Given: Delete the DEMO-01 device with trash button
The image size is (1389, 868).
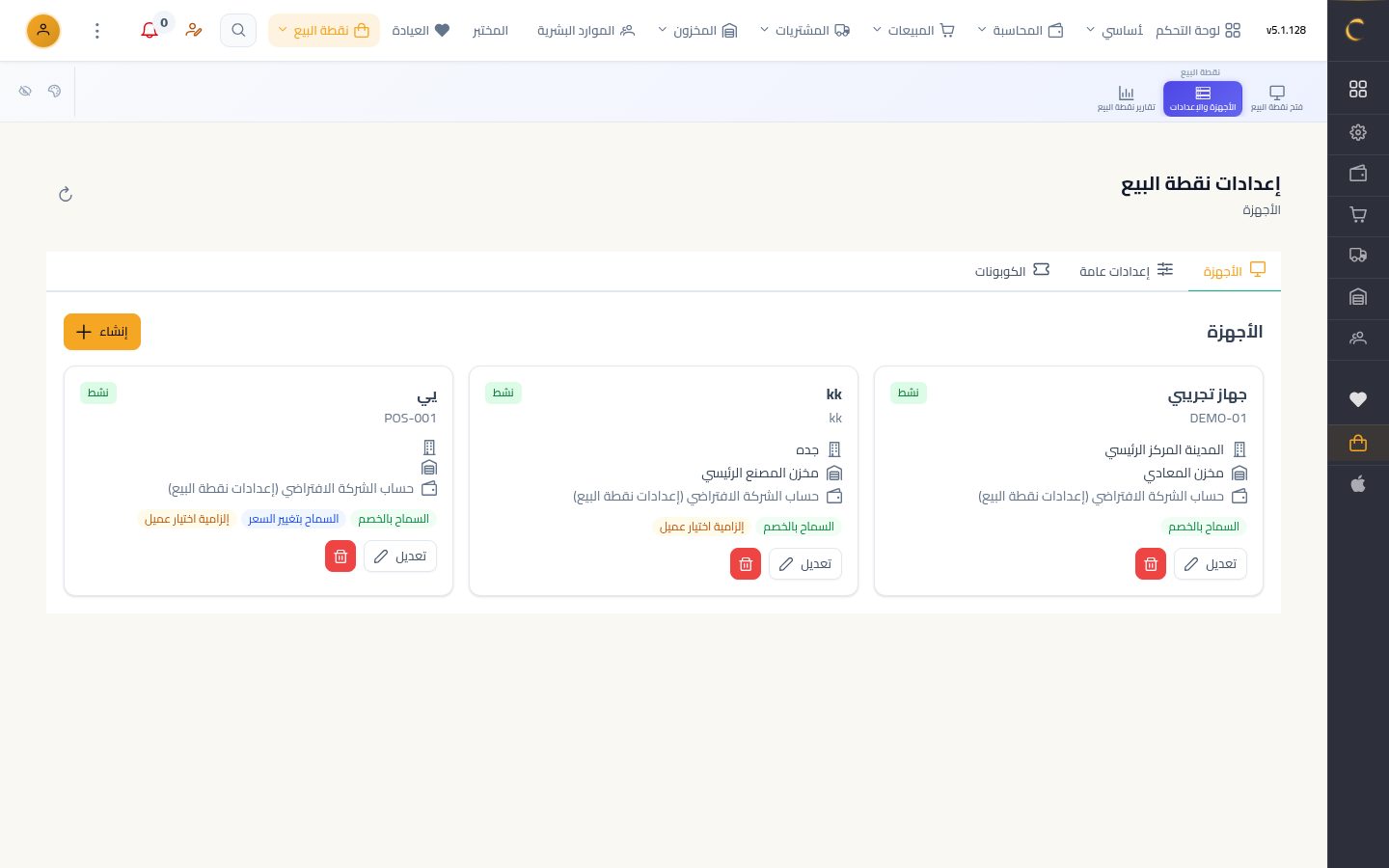Looking at the screenshot, I should click(x=1151, y=564).
